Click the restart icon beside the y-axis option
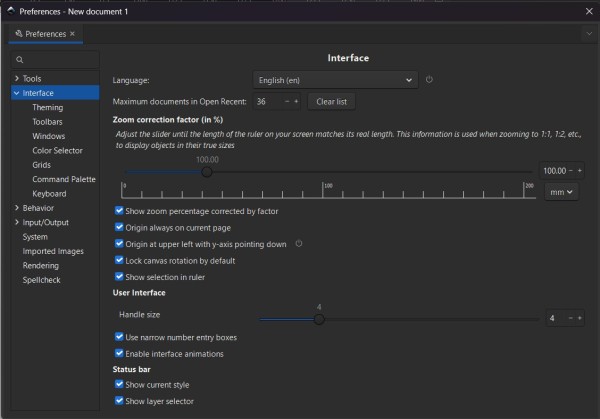The width and height of the screenshot is (600, 419). 298,244
